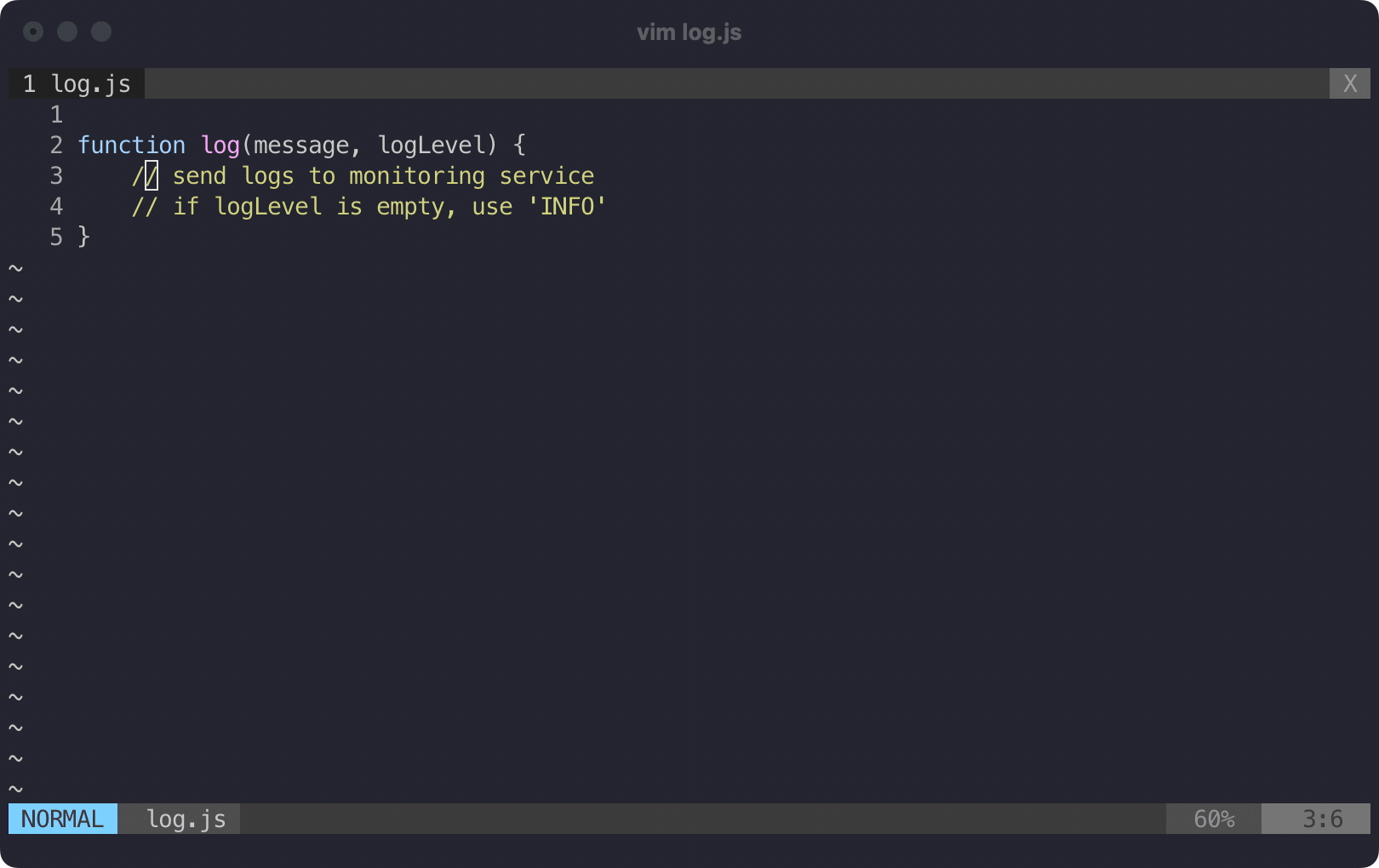
Task: Place cursor on the word 'monitoring'
Action: coord(416,176)
